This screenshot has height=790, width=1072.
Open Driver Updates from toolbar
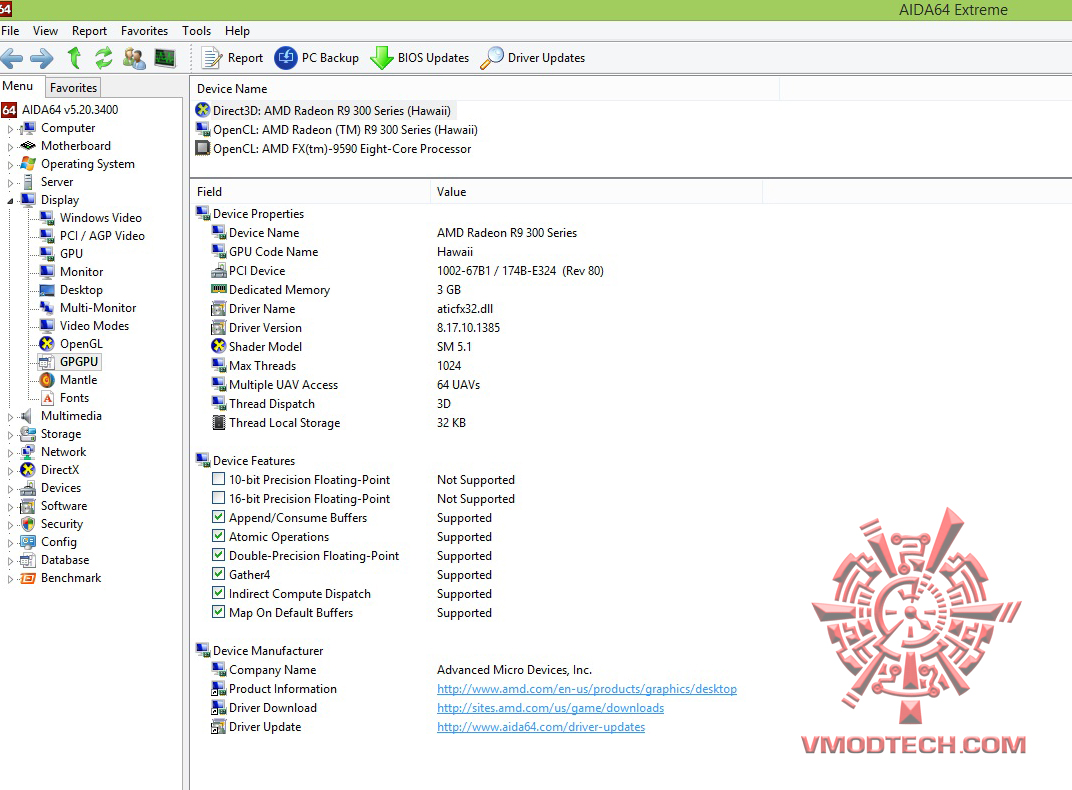(x=533, y=58)
